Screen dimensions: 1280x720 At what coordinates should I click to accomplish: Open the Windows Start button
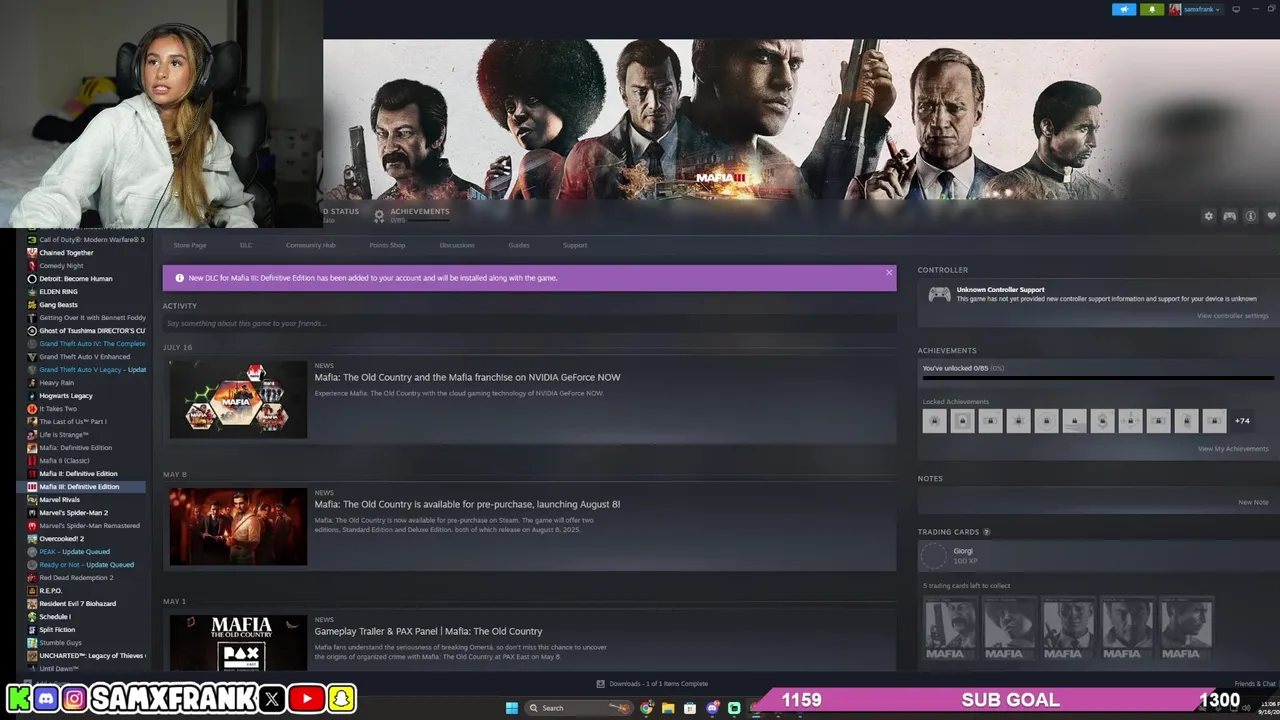click(512, 708)
